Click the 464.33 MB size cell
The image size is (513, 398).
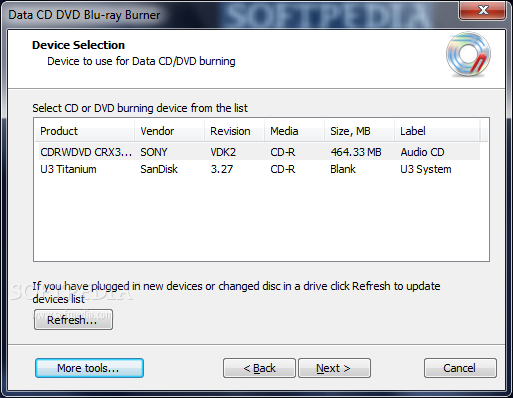point(356,152)
